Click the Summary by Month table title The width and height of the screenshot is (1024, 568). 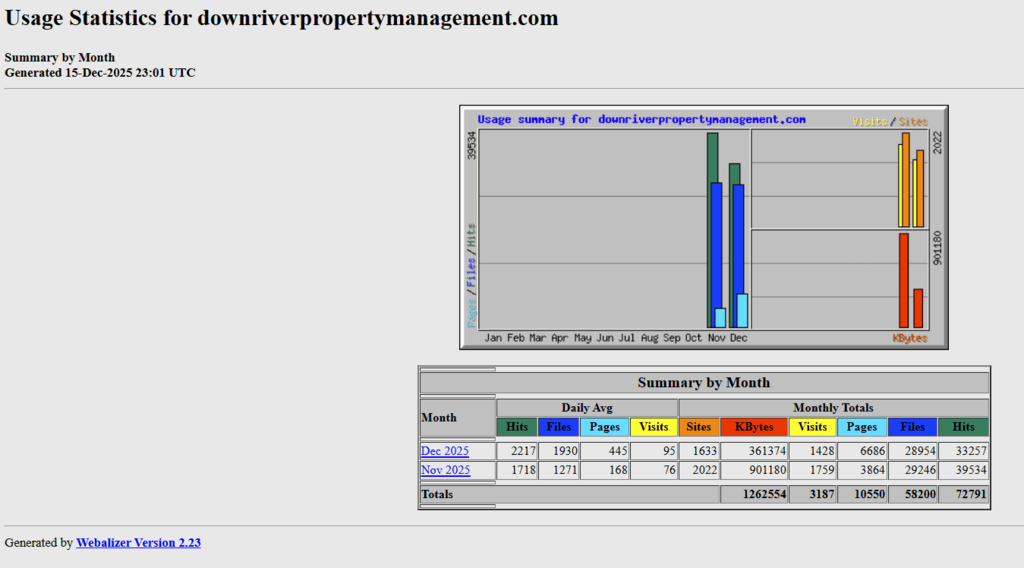coord(704,383)
